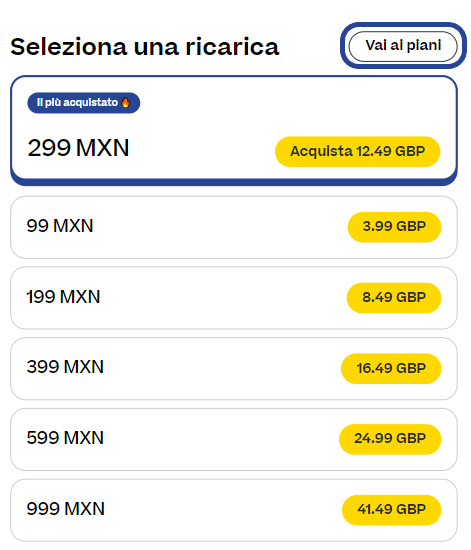Click the '99 MXN' amount label

(60, 226)
